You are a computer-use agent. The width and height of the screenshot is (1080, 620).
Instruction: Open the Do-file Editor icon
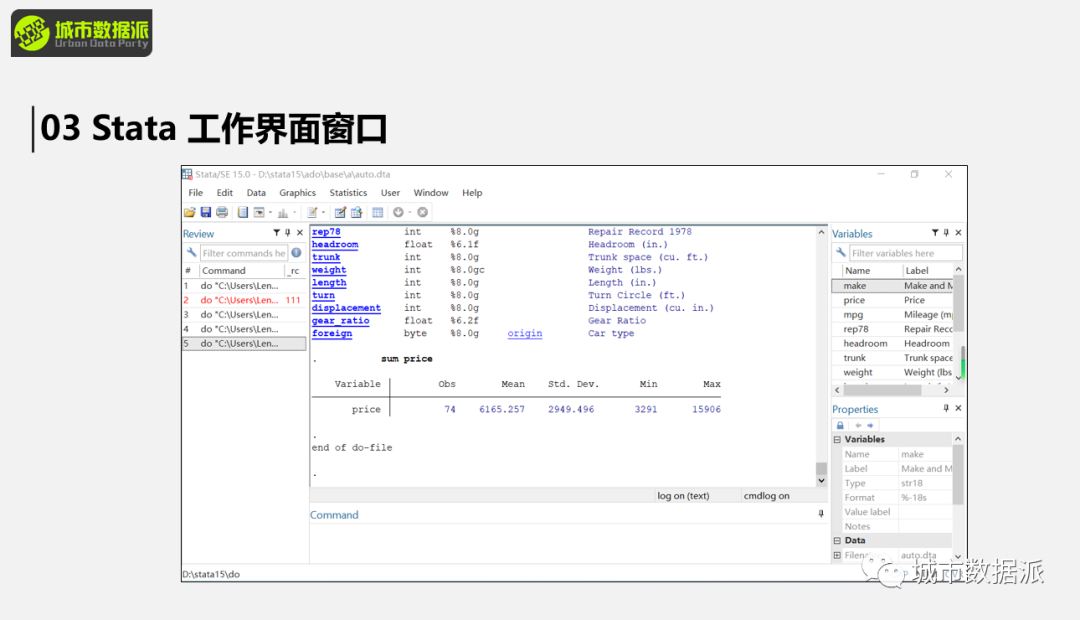(x=312, y=212)
